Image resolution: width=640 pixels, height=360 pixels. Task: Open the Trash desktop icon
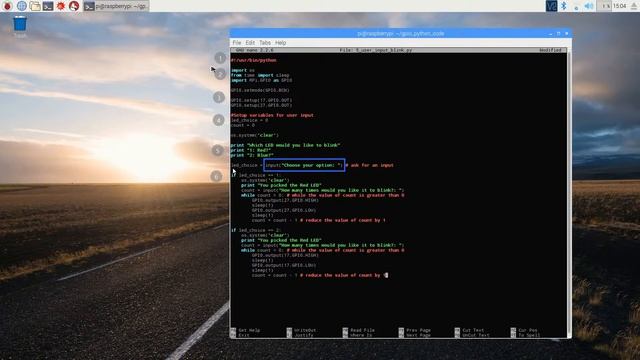coord(20,27)
